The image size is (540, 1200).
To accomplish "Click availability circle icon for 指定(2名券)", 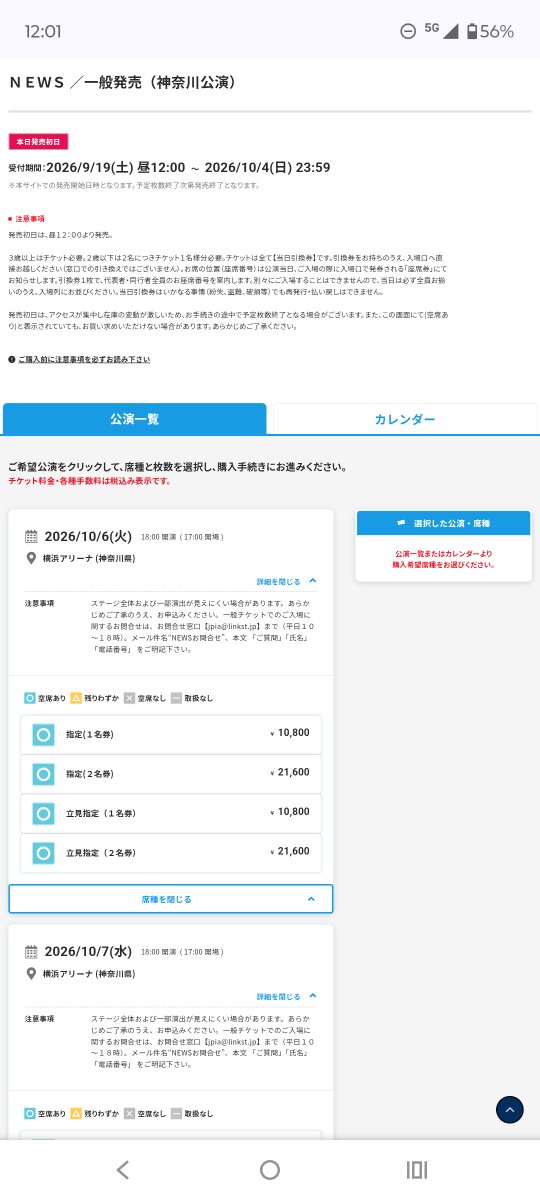I will coord(43,774).
